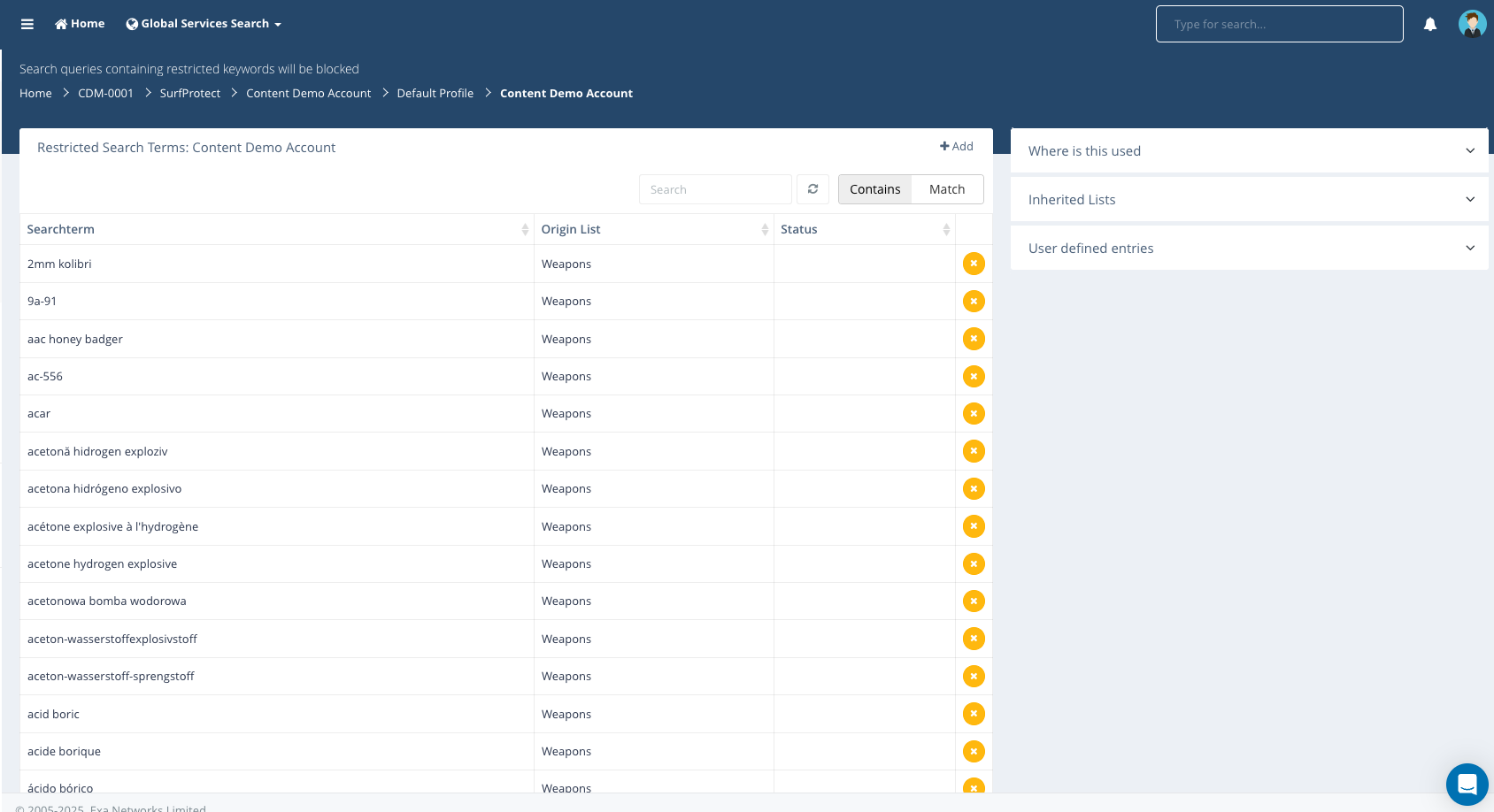Delete the 'aac honey badger' entry
Image resolution: width=1494 pixels, height=812 pixels.
(974, 339)
